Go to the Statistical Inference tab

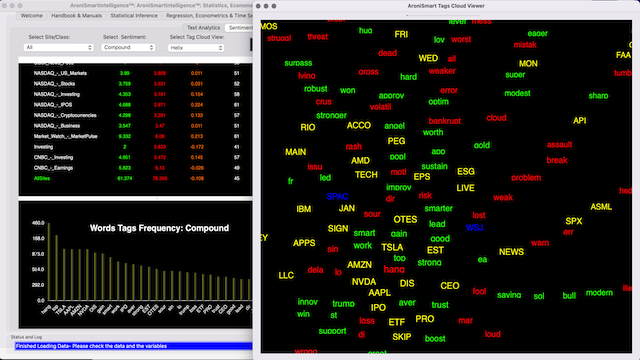pyautogui.click(x=134, y=16)
